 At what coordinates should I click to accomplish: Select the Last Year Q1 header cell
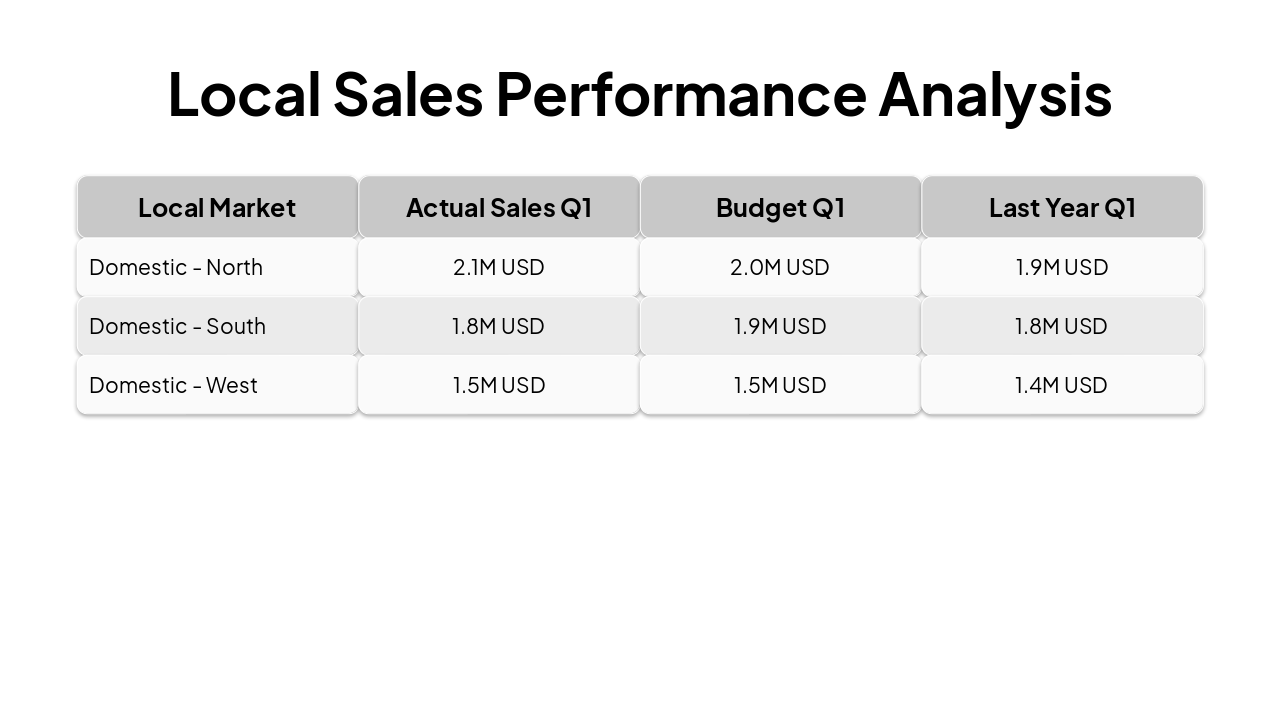(x=1062, y=207)
